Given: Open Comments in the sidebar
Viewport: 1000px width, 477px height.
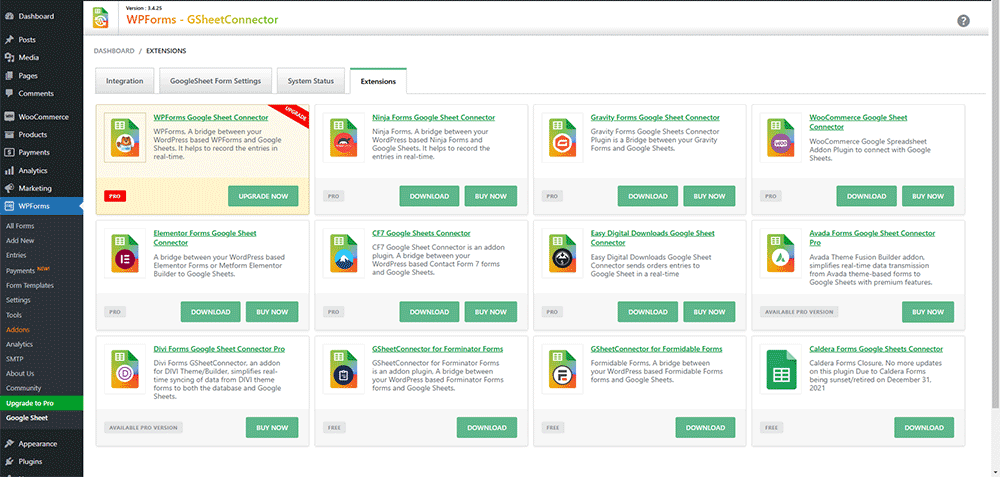Looking at the screenshot, I should click(41, 93).
